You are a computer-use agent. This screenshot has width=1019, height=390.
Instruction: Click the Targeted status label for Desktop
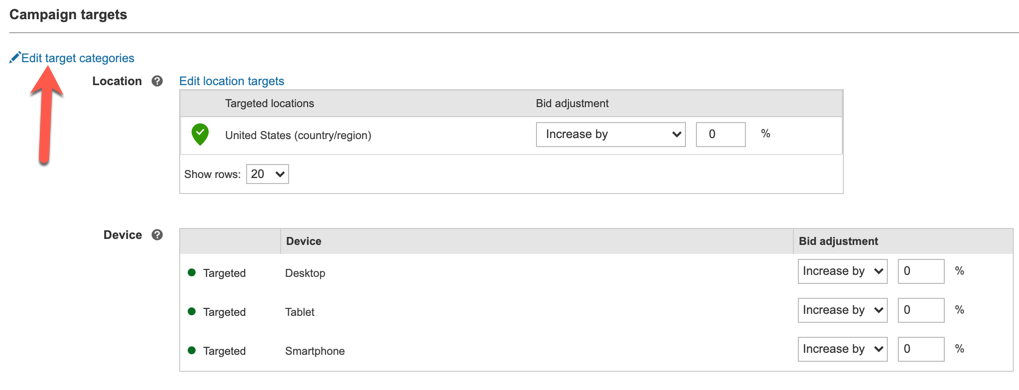pos(224,274)
